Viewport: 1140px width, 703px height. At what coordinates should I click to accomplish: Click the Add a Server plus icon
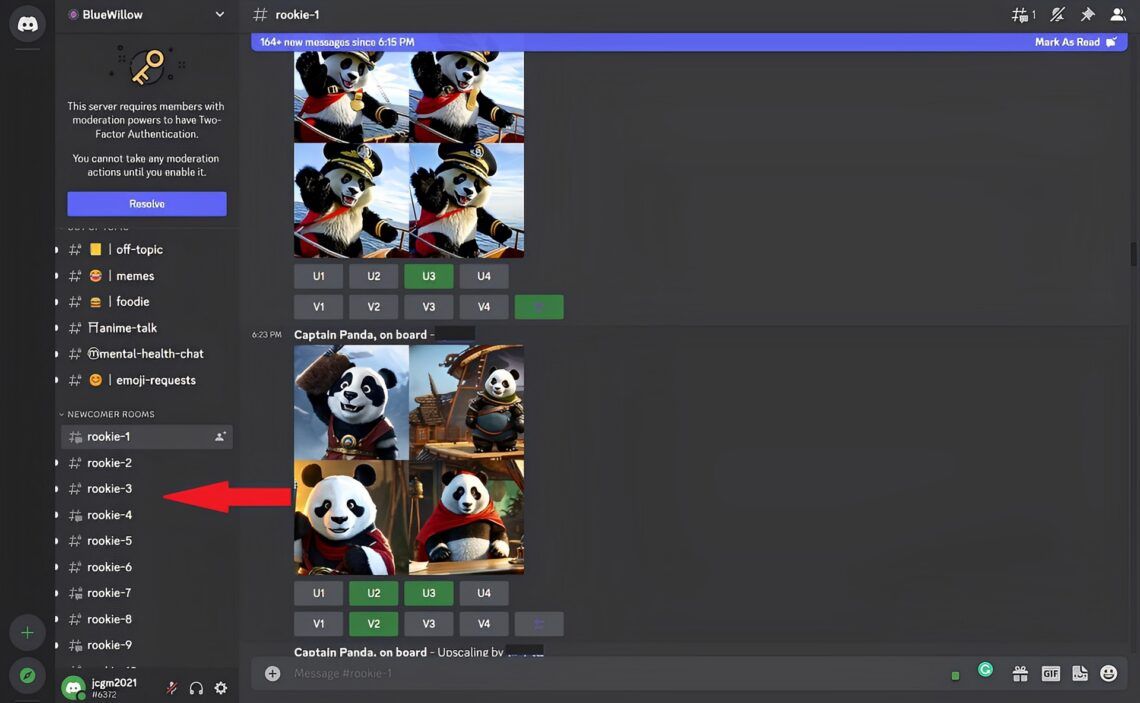point(27,632)
